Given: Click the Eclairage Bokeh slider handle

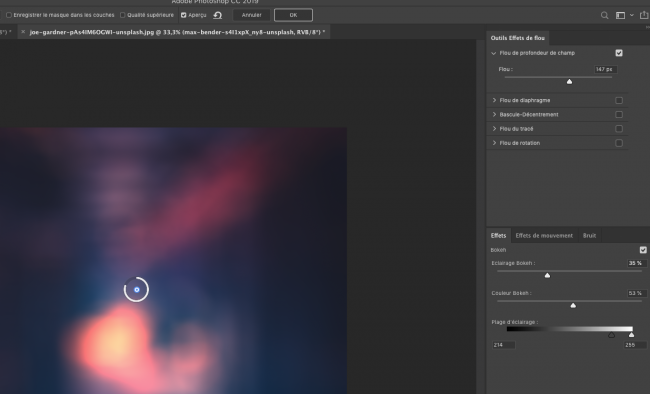Looking at the screenshot, I should 548,275.
